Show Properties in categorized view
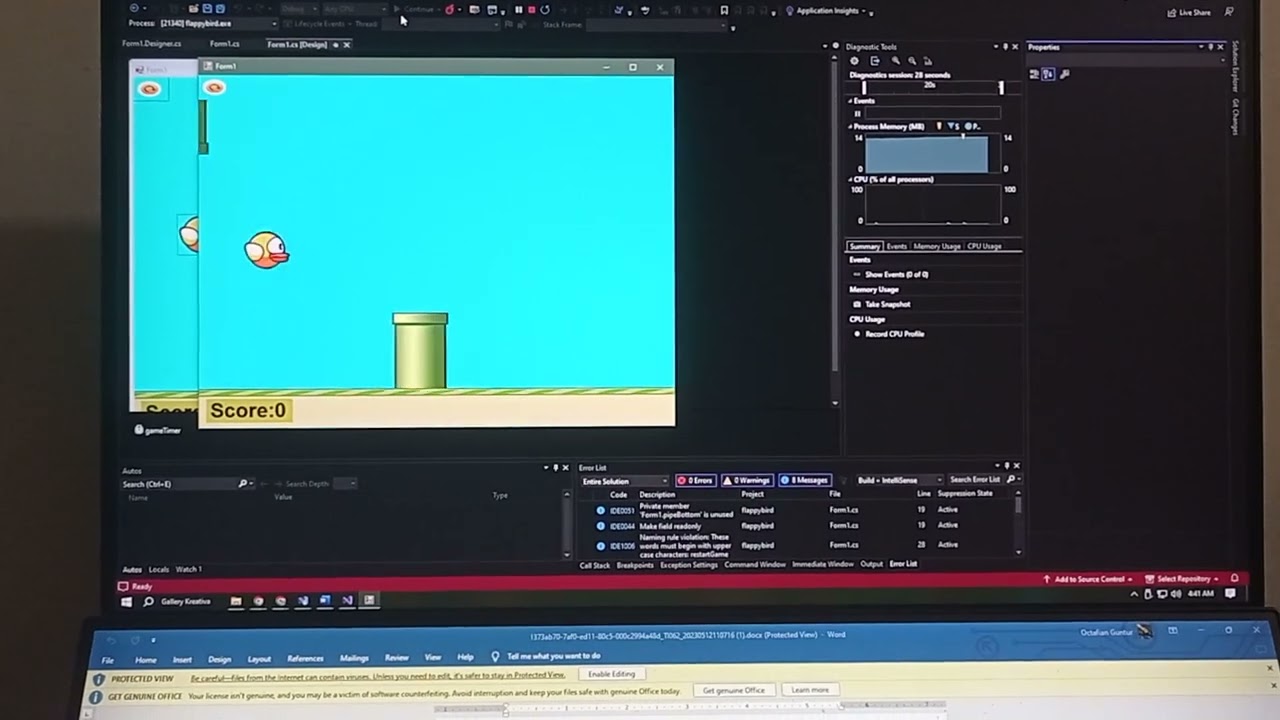The height and width of the screenshot is (720, 1280). [1034, 74]
